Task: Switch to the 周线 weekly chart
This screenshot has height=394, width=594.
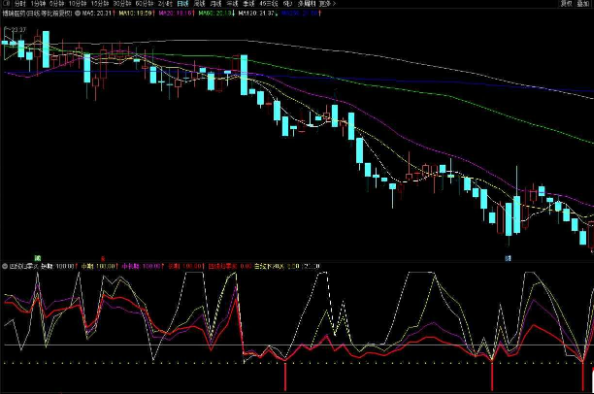Action: click(x=199, y=4)
